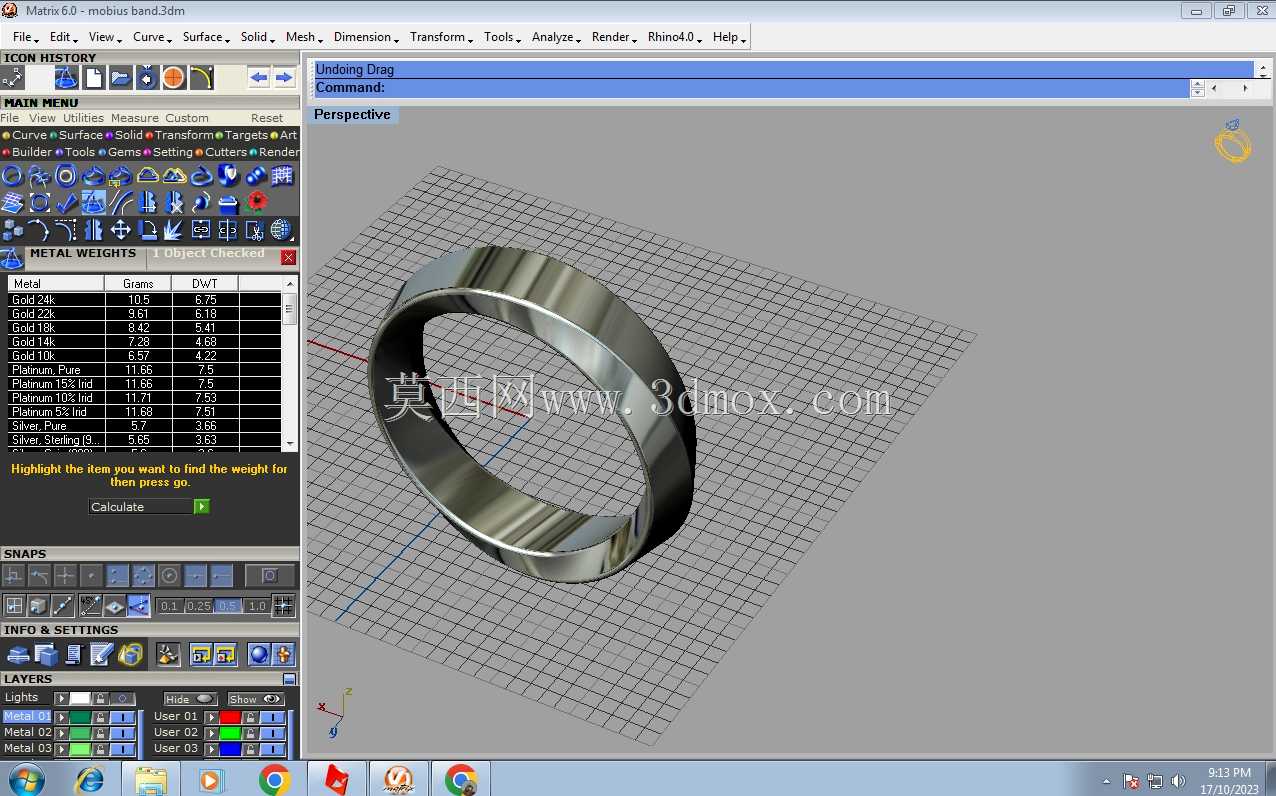This screenshot has height=796, width=1276.
Task: Toggle the 0.1 grid snap value
Action: pyautogui.click(x=170, y=606)
